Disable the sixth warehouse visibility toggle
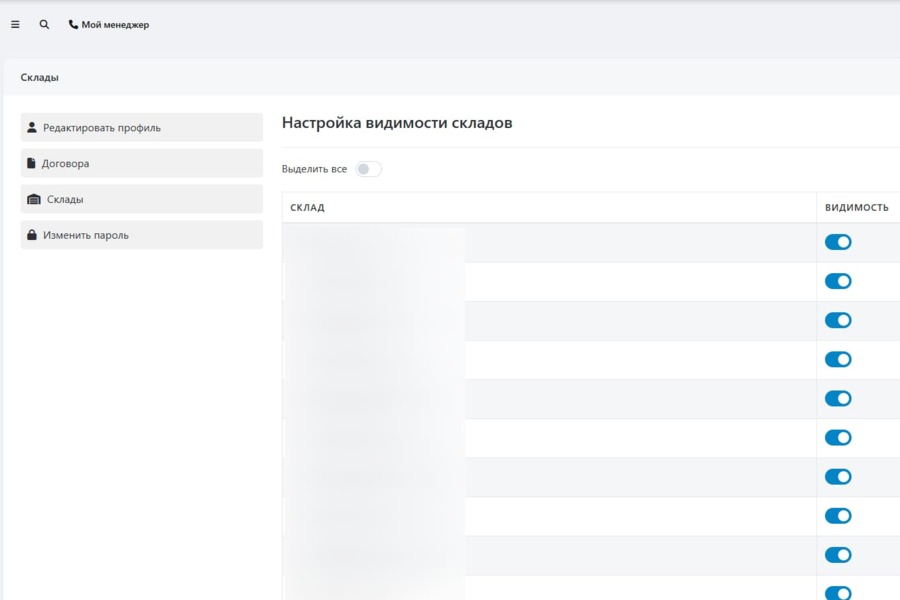Screen dimensions: 900x600 [x=838, y=438]
